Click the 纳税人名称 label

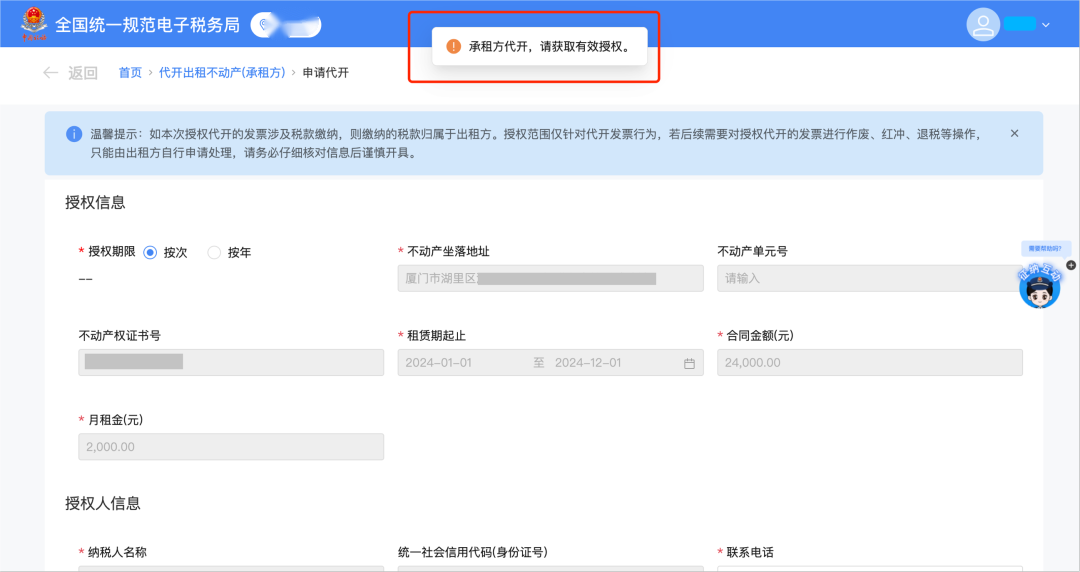click(x=117, y=552)
